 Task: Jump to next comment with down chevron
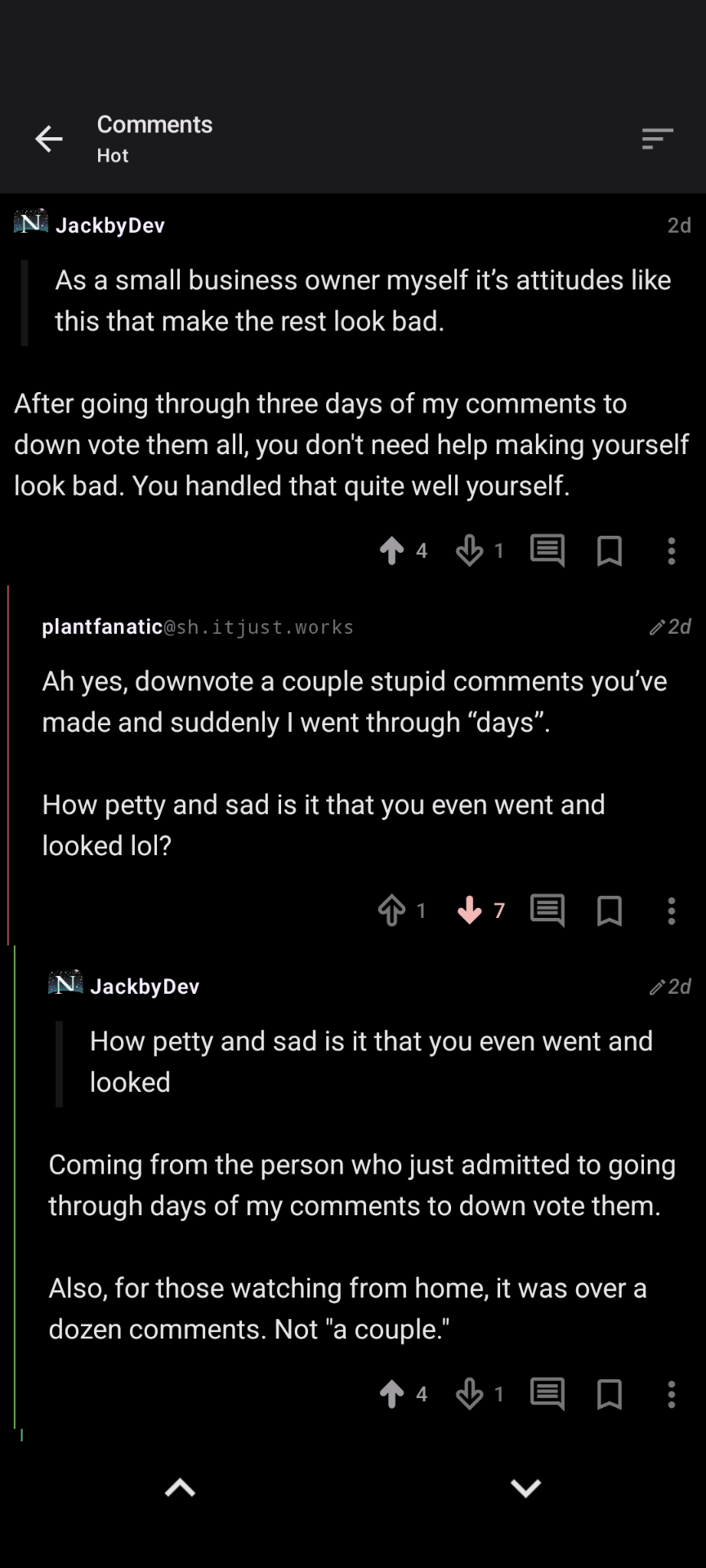point(525,1488)
